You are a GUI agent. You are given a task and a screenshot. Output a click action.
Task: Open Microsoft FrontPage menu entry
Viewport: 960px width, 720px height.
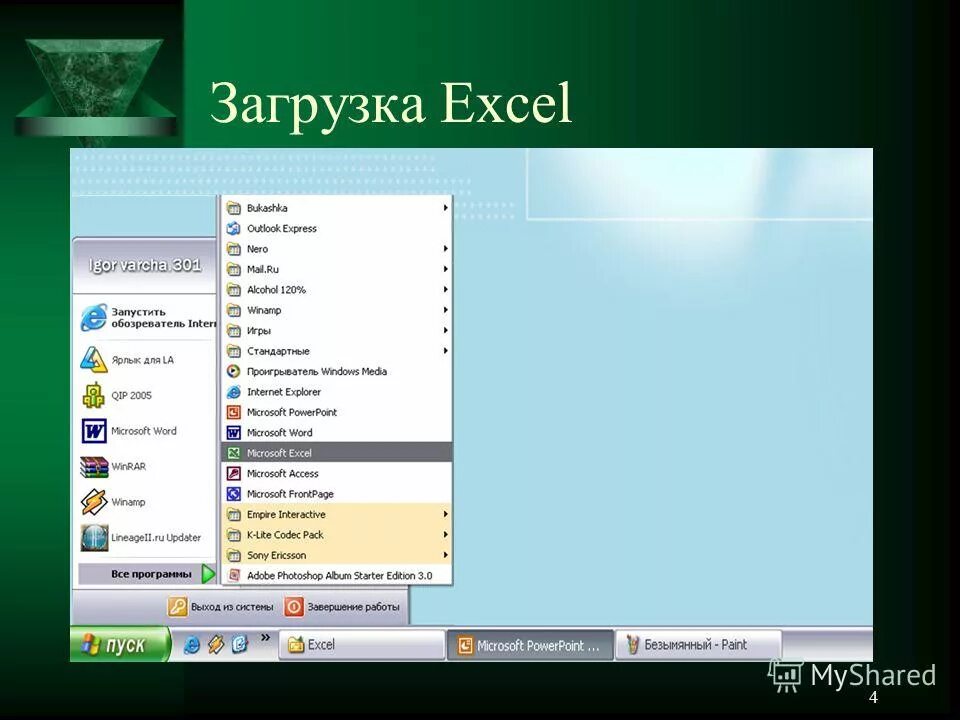click(x=337, y=494)
